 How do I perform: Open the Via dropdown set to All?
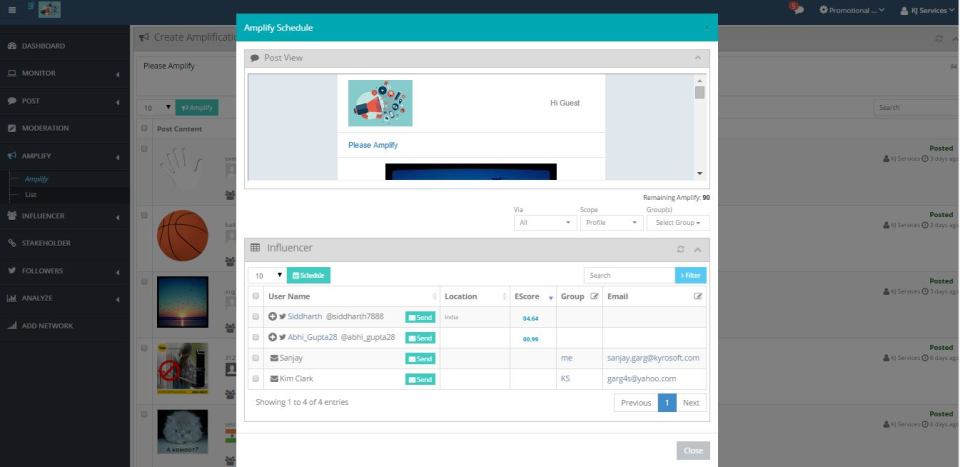click(544, 223)
